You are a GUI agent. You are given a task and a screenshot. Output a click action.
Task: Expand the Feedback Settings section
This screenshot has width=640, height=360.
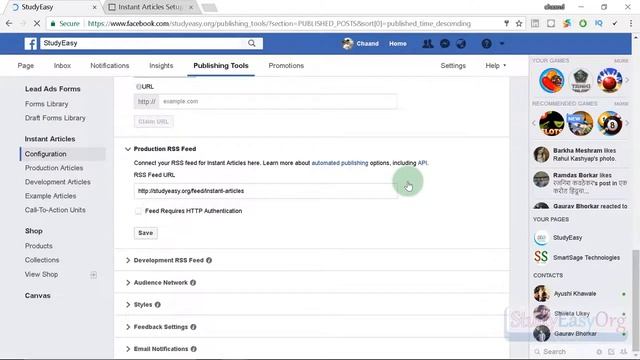(128, 327)
